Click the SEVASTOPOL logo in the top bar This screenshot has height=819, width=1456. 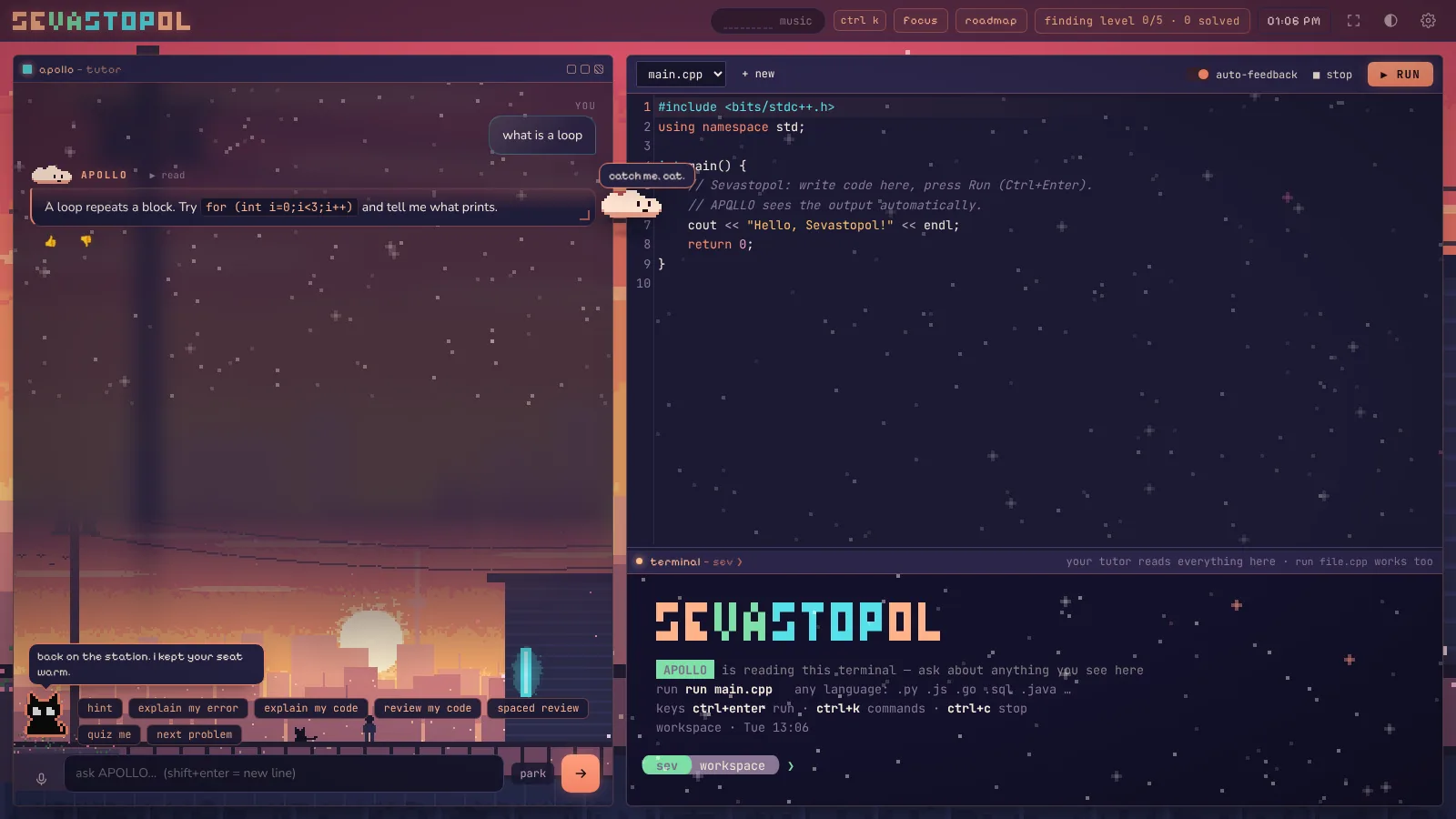point(101,20)
